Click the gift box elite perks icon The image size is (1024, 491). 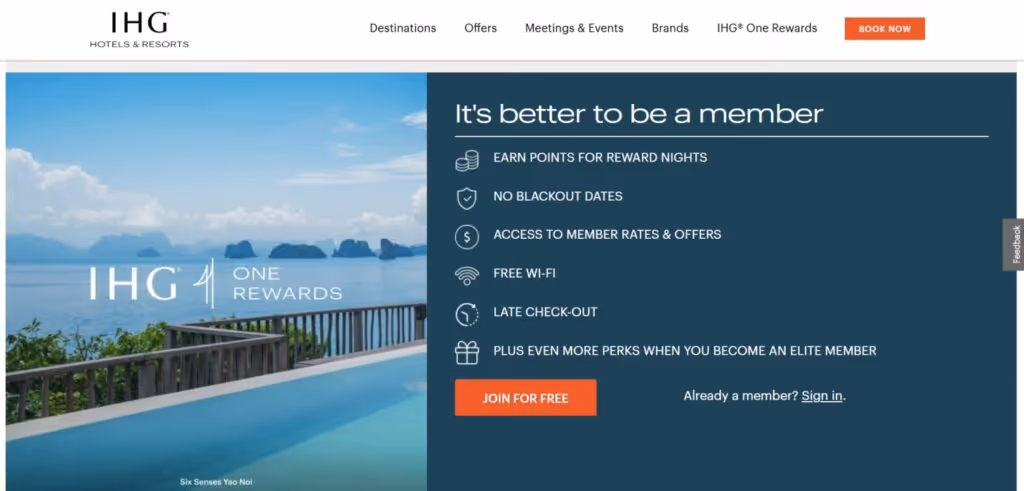(x=467, y=352)
